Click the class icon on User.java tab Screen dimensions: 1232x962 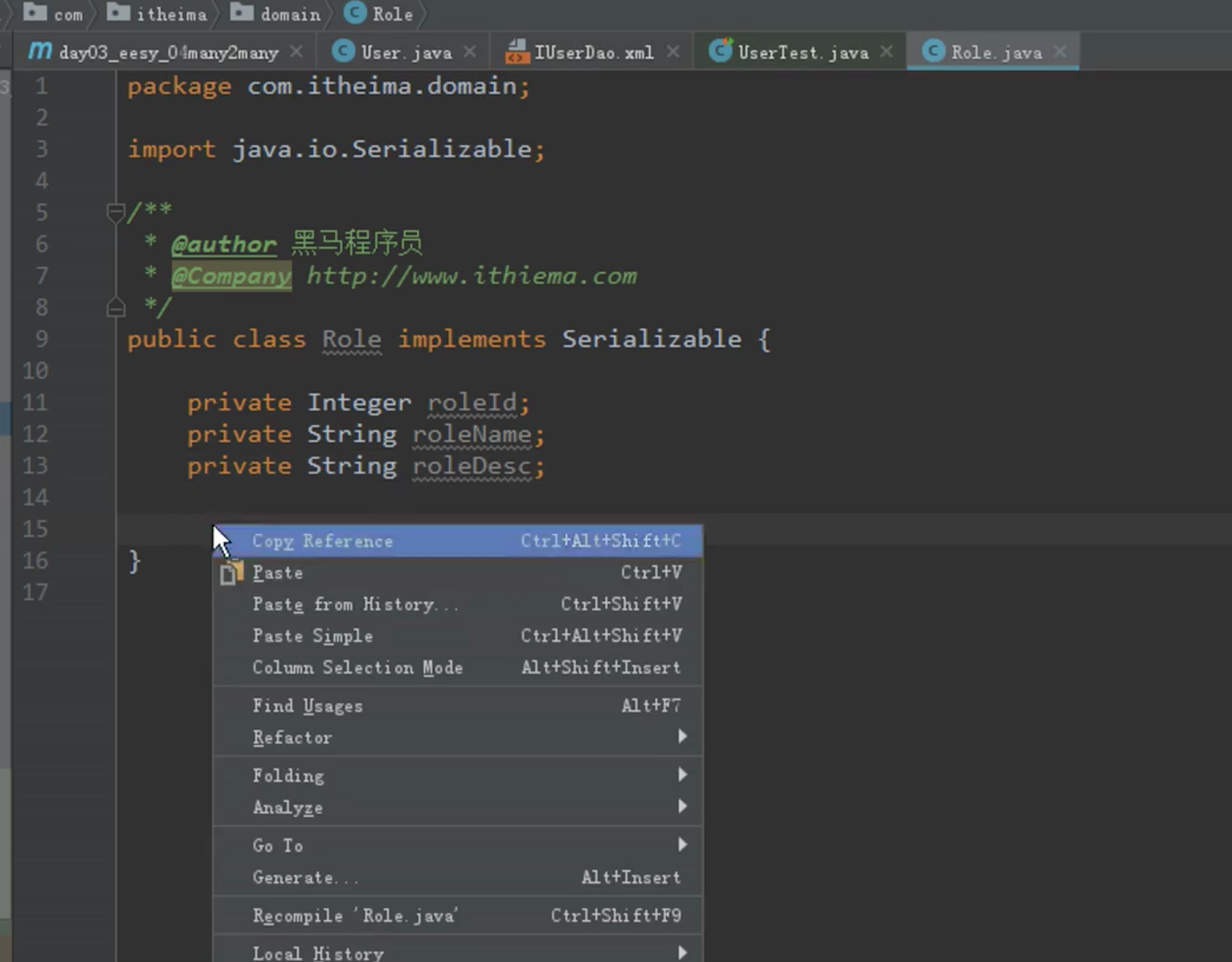pyautogui.click(x=343, y=51)
